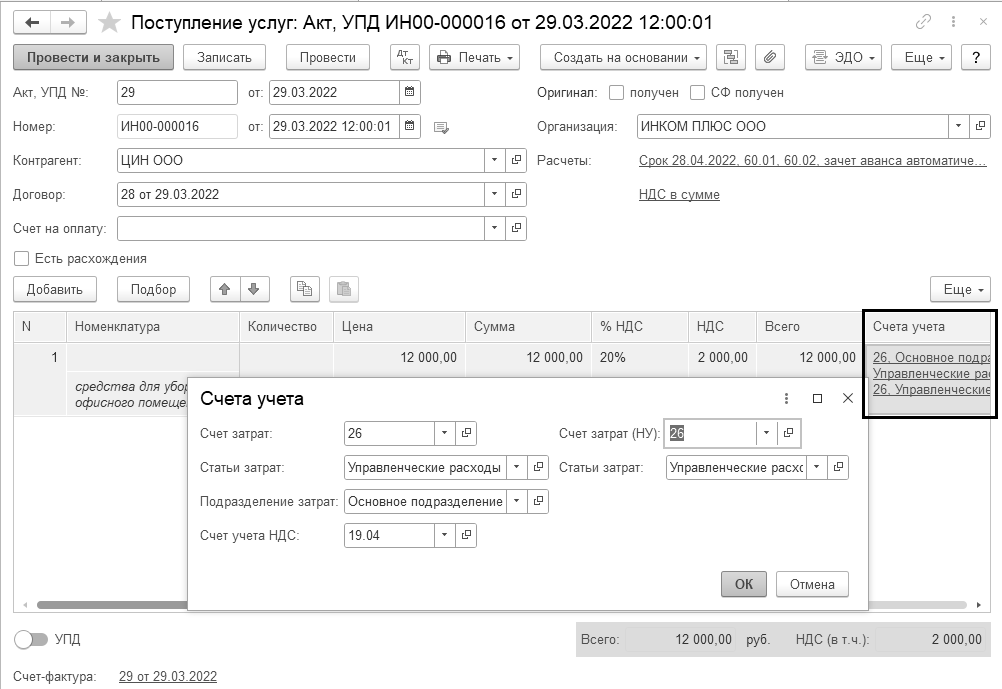Image resolution: width=1002 pixels, height=689 pixels.
Task: Confirm Счета учета dialog with ОК
Action: pyautogui.click(x=744, y=584)
